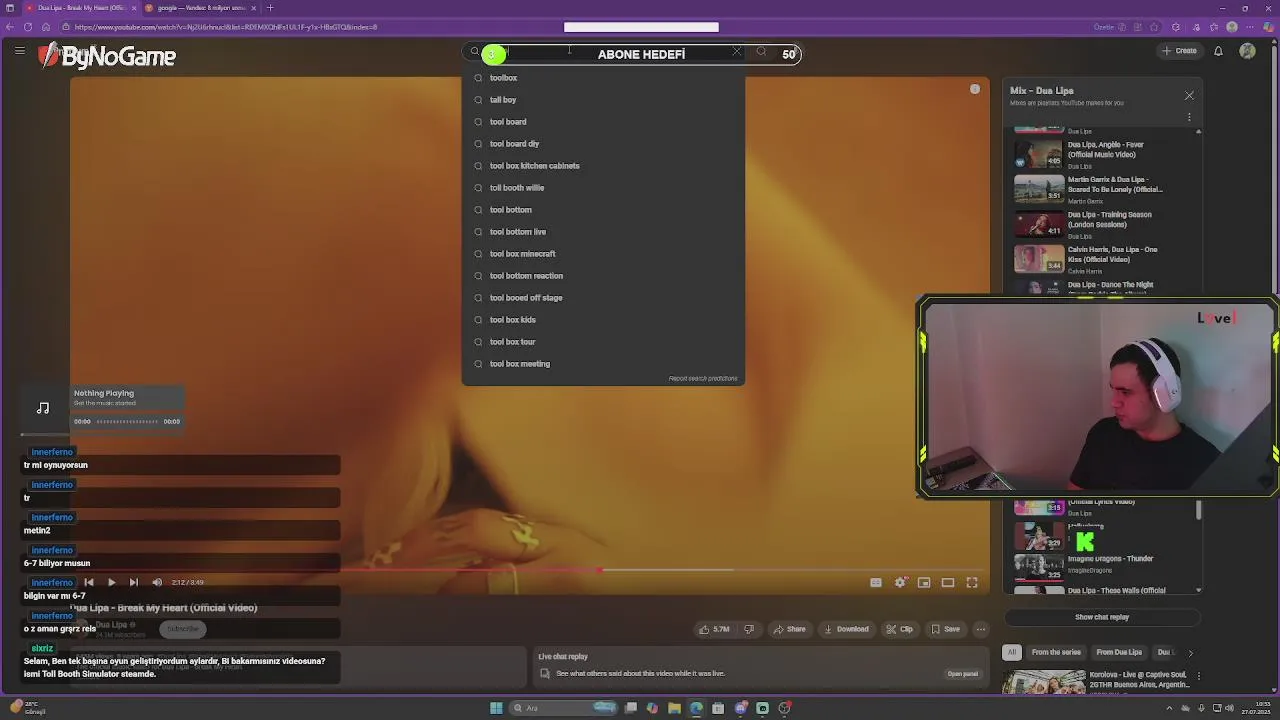Open Korolova Live at Captive Soul video

pyautogui.click(x=1097, y=681)
